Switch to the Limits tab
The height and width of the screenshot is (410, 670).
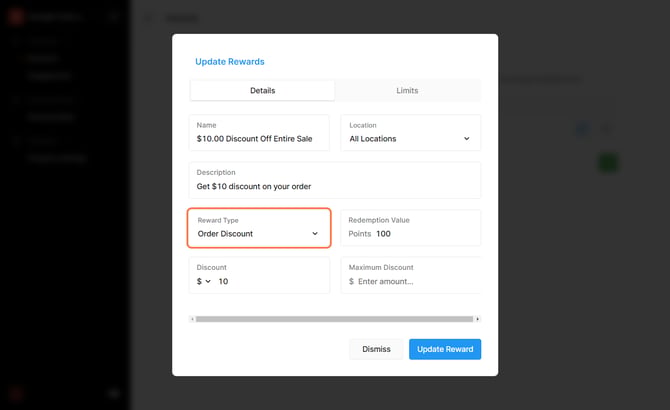tap(407, 91)
